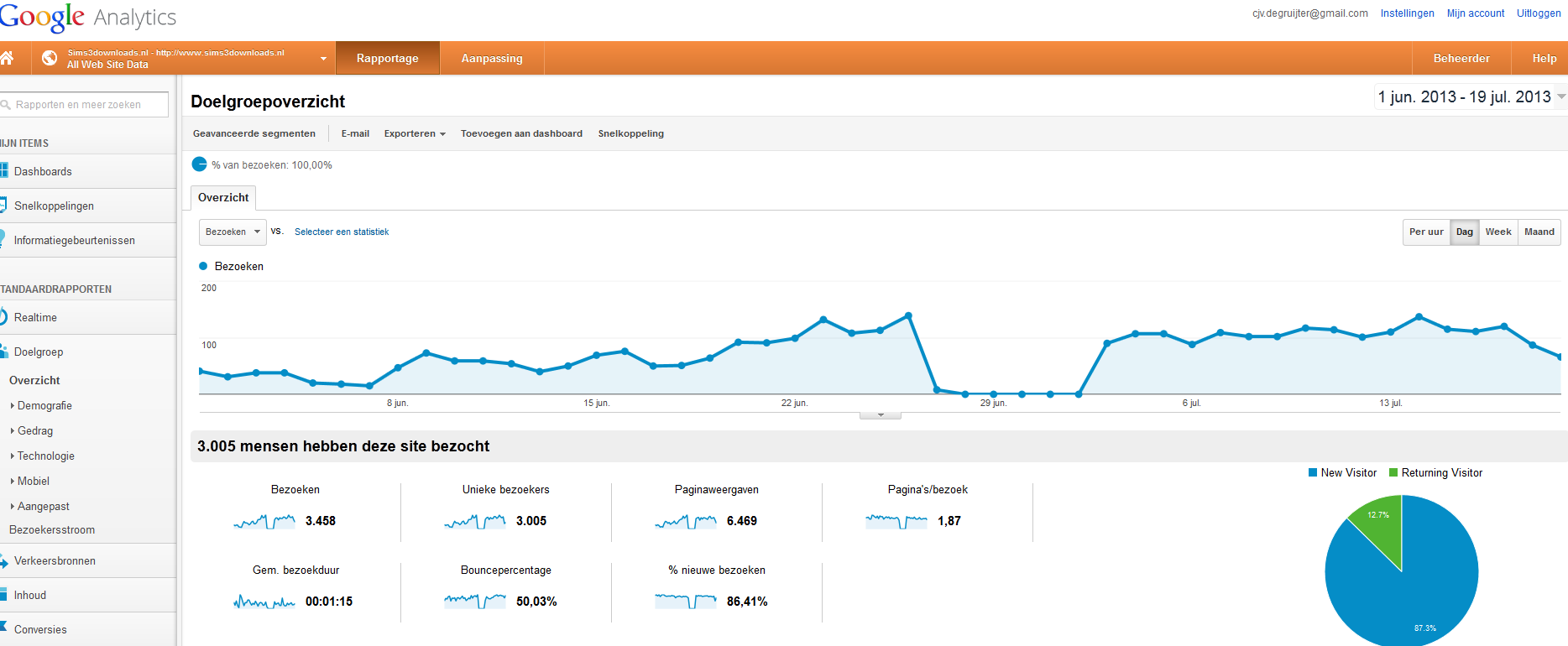This screenshot has width=1568, height=646.
Task: Click Selecteer een statistiek link
Action: pos(342,232)
